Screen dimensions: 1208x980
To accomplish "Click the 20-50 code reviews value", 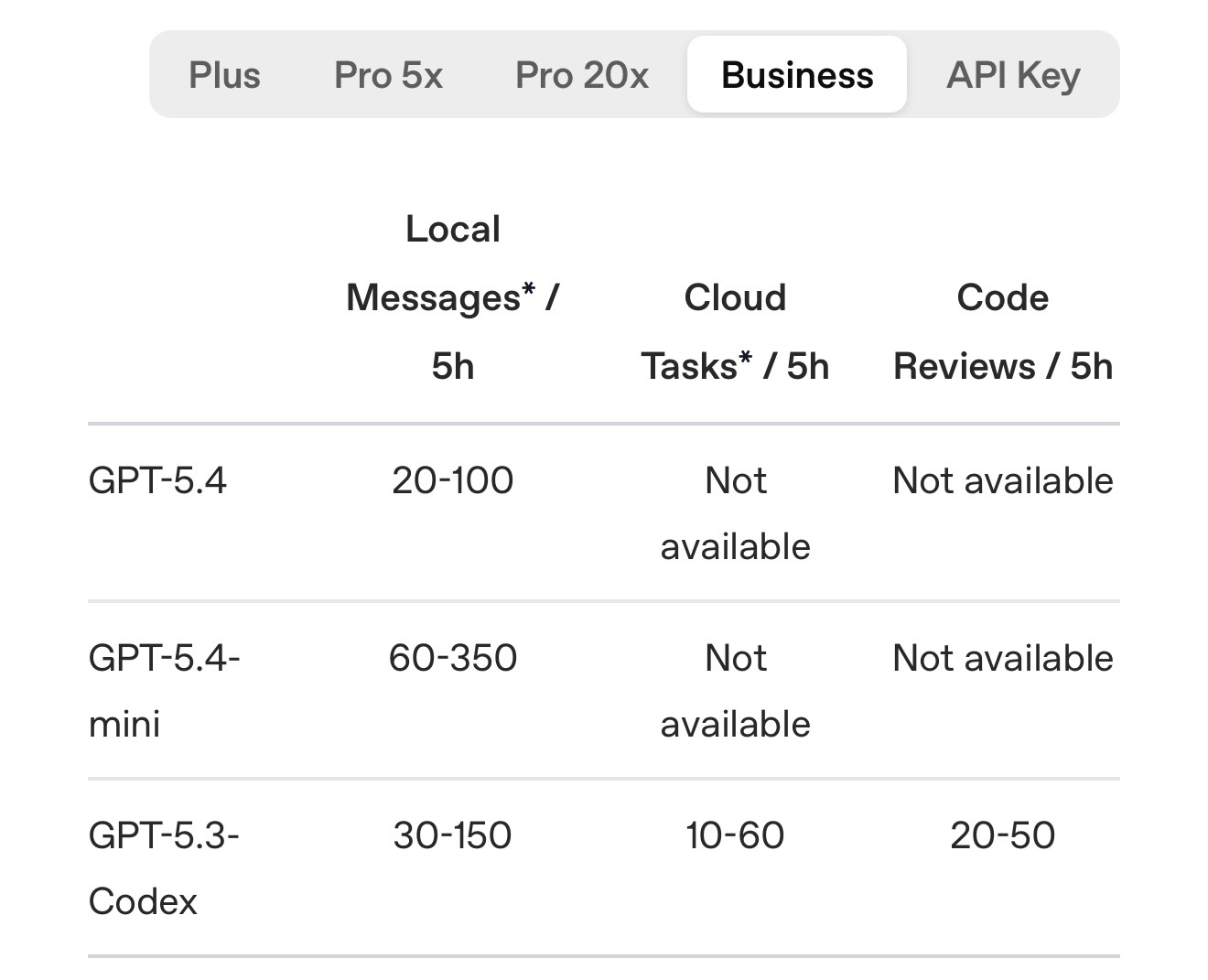I will pos(1003,835).
